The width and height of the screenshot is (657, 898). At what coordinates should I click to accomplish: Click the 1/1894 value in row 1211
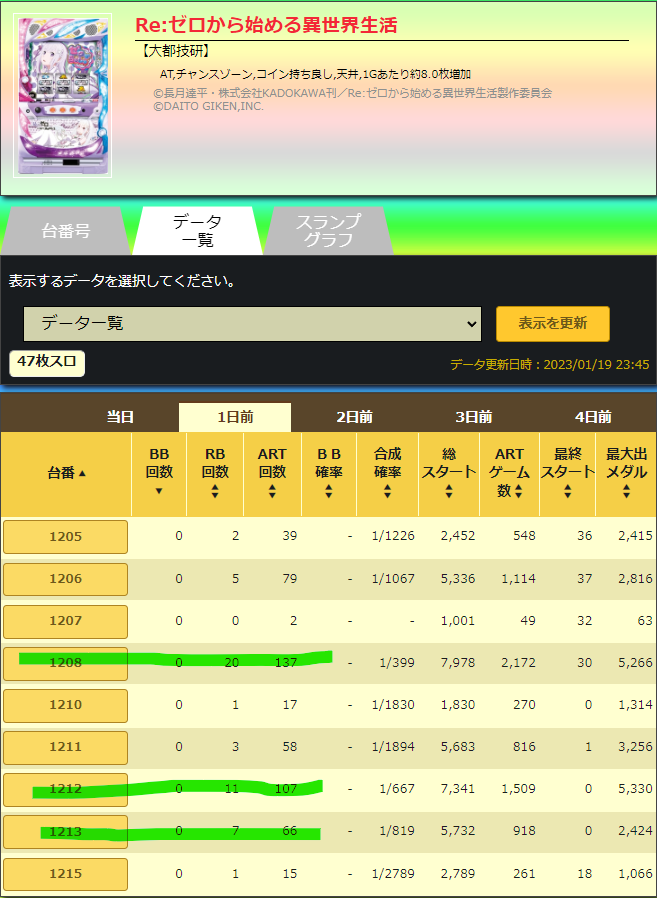pyautogui.click(x=393, y=747)
